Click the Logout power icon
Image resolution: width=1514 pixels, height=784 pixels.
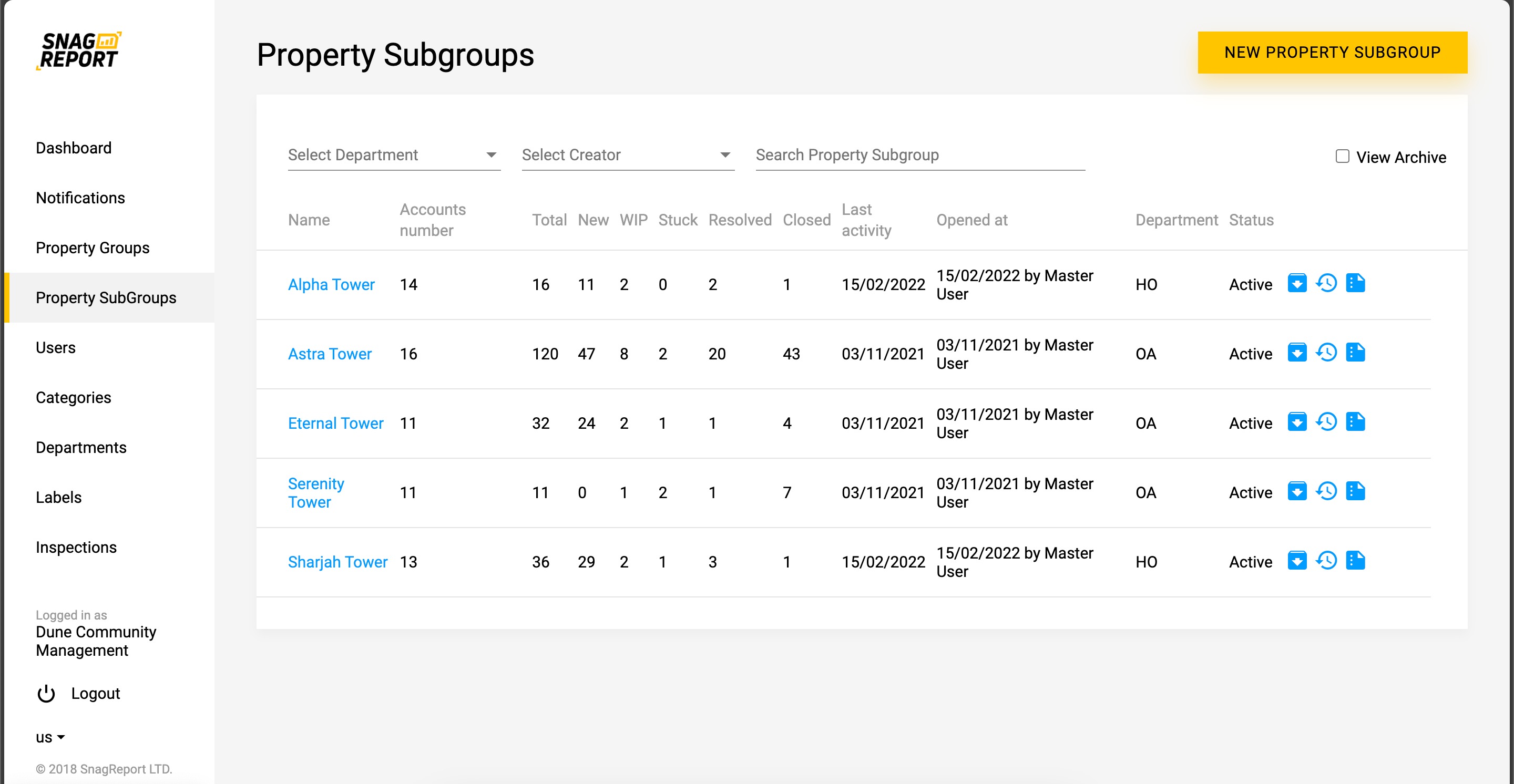coord(46,694)
